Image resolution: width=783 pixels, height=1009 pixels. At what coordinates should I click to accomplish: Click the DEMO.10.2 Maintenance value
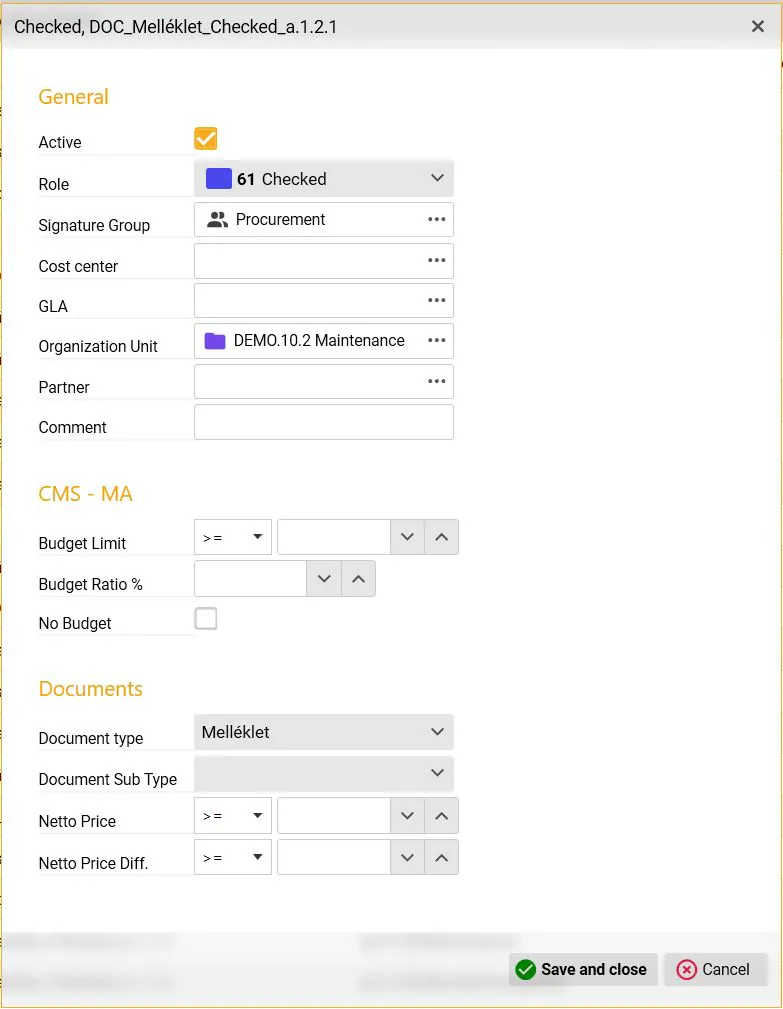point(319,340)
